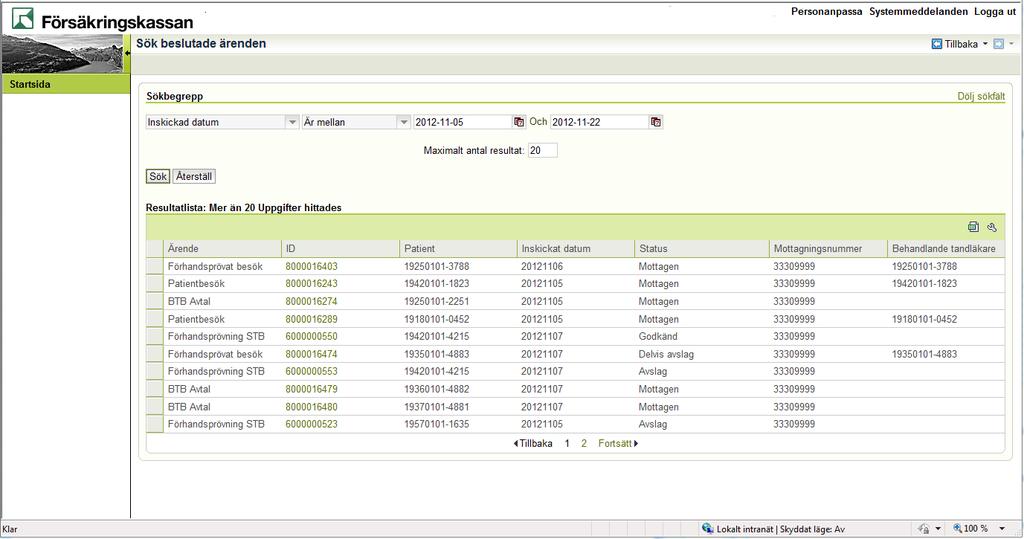Click the Tillbaka previous page link in pagination
The image size is (1024, 539).
tap(533, 444)
